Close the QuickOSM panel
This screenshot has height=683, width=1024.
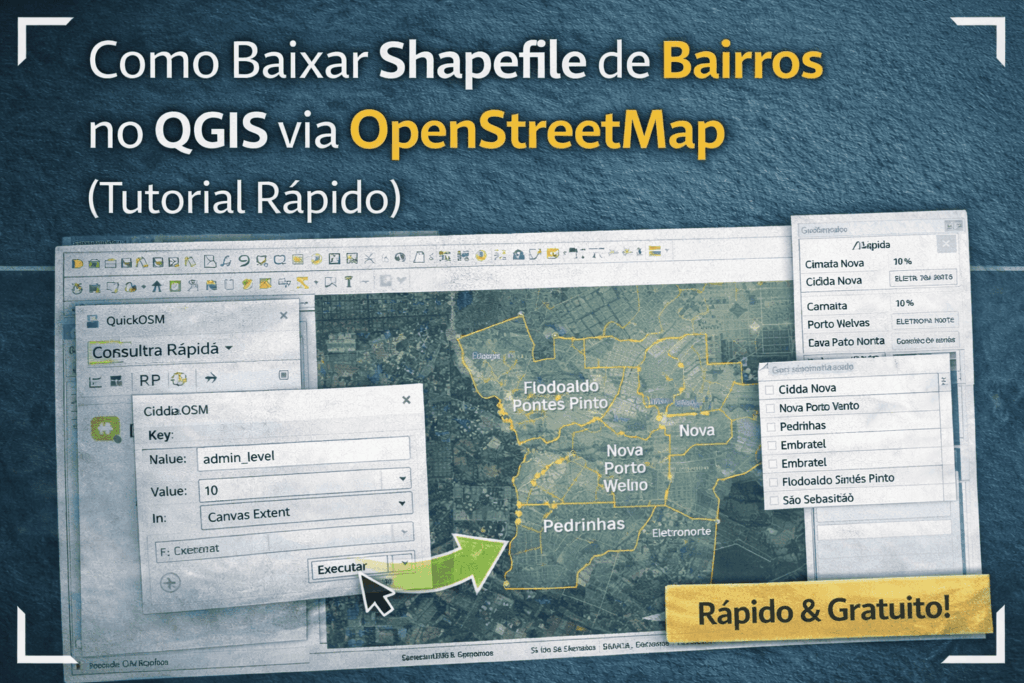click(x=283, y=315)
